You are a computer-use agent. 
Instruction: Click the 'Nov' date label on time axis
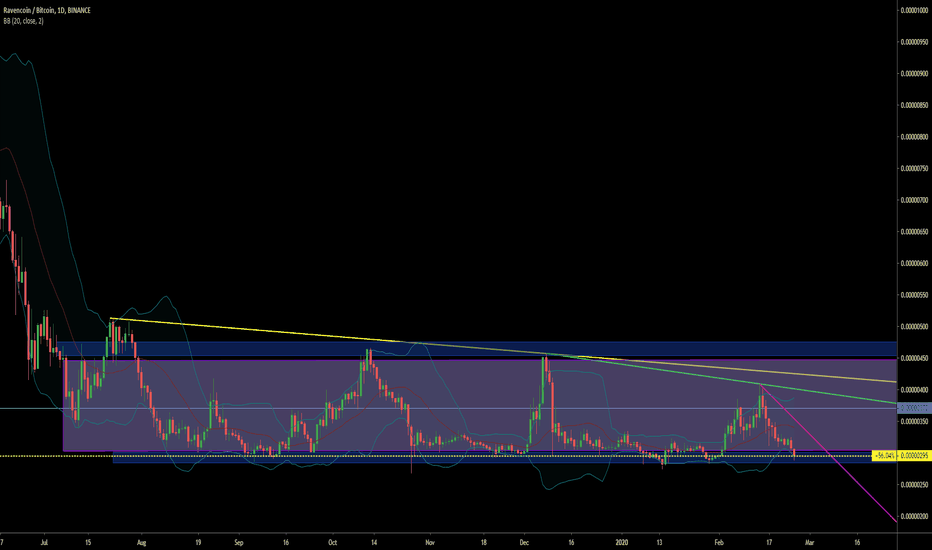click(430, 542)
